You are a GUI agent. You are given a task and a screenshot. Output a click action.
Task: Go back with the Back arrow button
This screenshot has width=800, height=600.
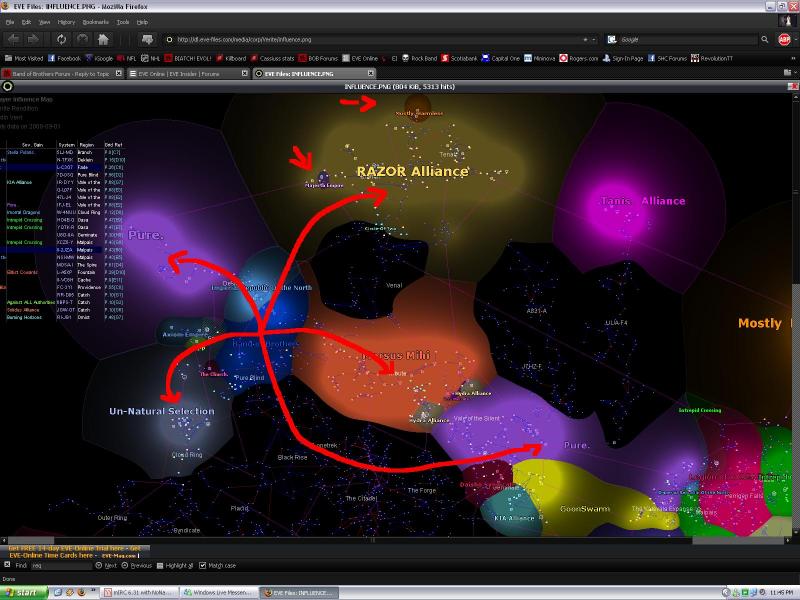tap(14, 39)
